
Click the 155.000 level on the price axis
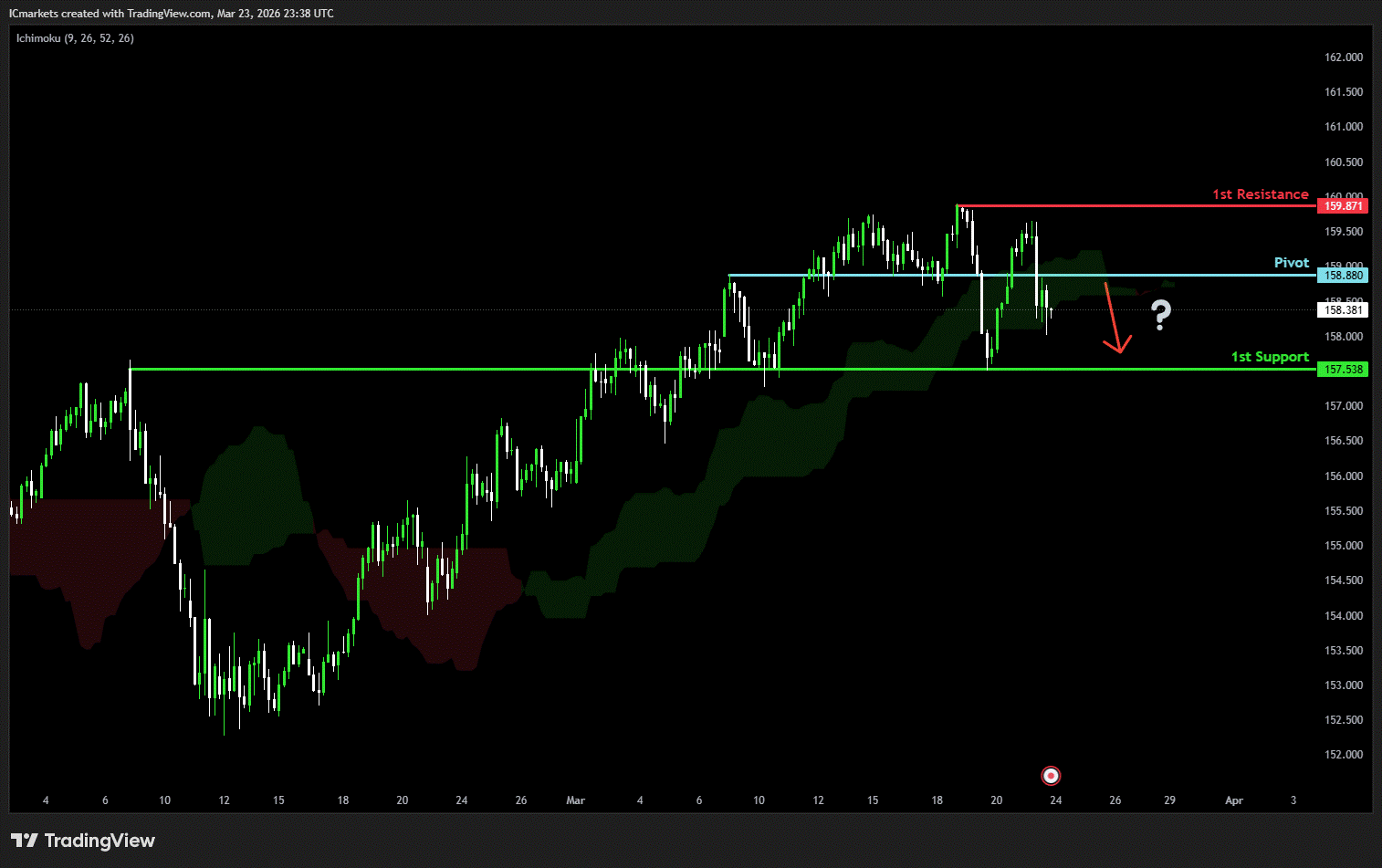click(x=1343, y=546)
